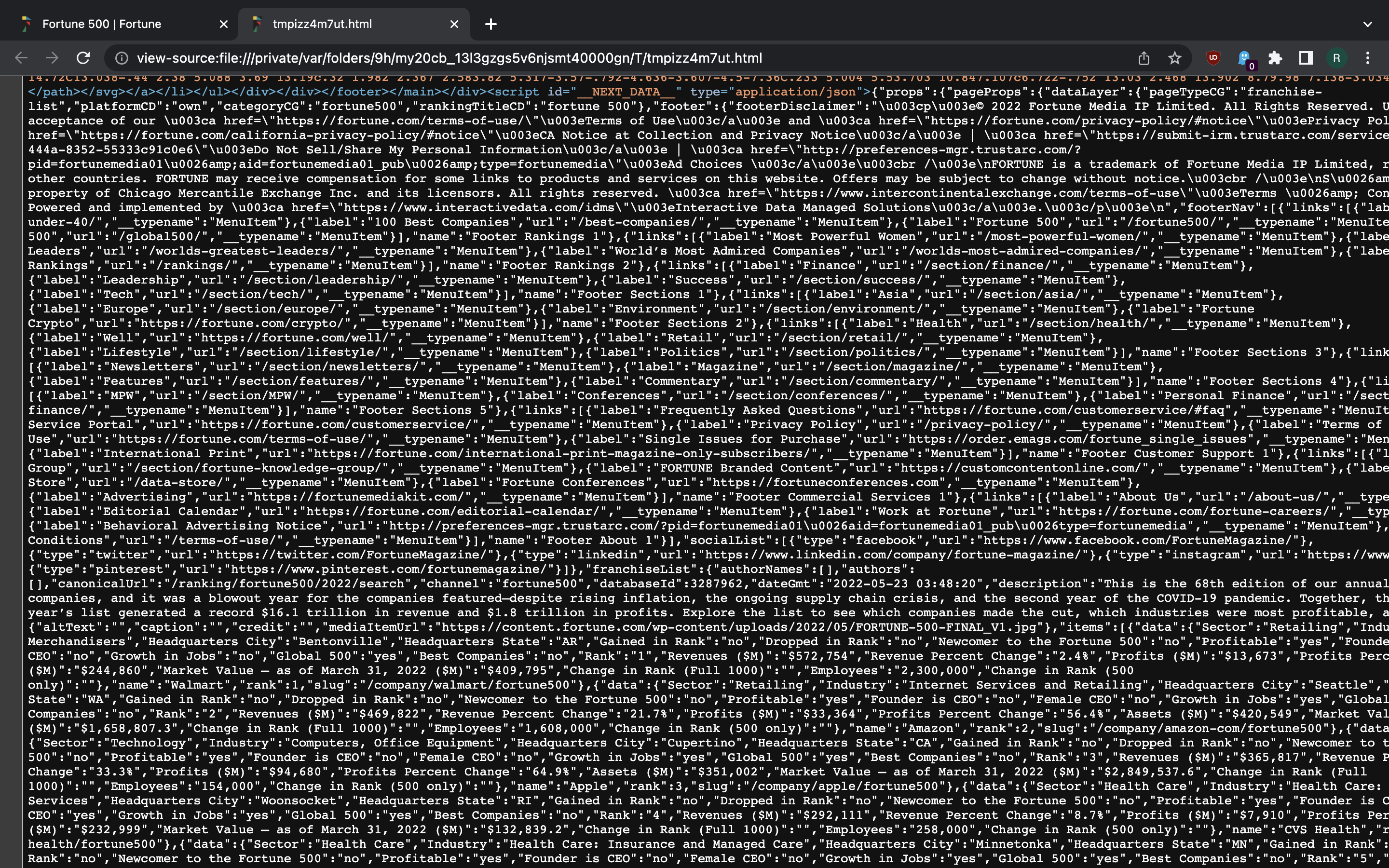Viewport: 1389px width, 868px height.
Task: Click the twitter.com/FortuneMagazine URL text
Action: (351, 555)
